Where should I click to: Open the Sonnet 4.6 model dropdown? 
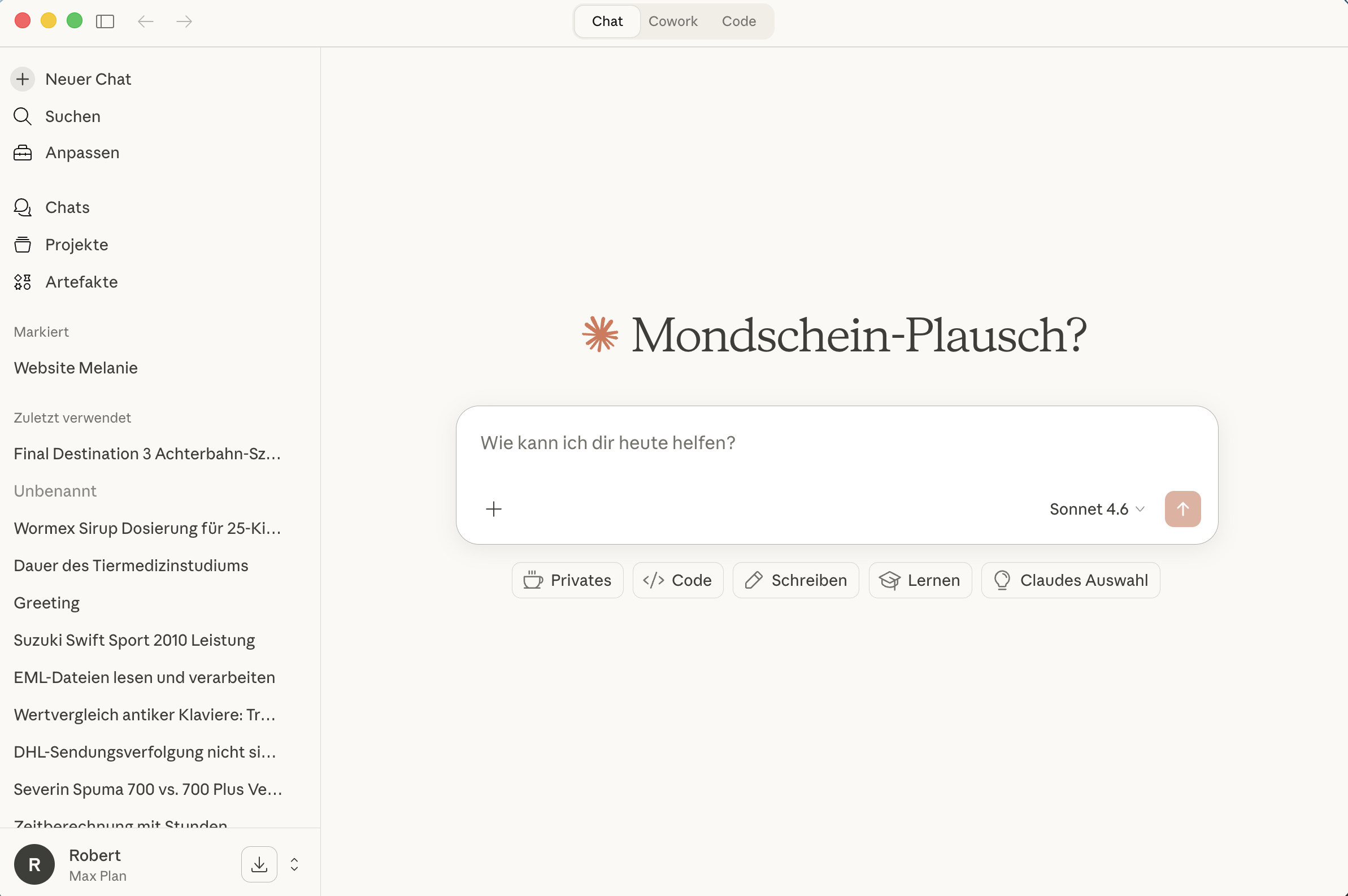click(x=1095, y=508)
